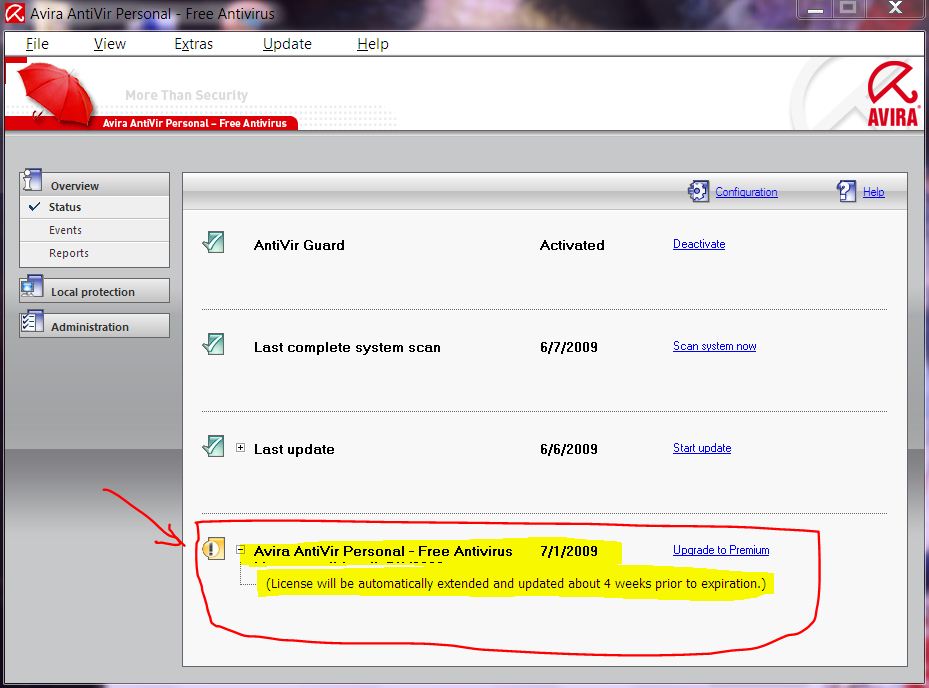Click the AVIRA brand logo at top right
929x688 pixels.
click(x=893, y=95)
